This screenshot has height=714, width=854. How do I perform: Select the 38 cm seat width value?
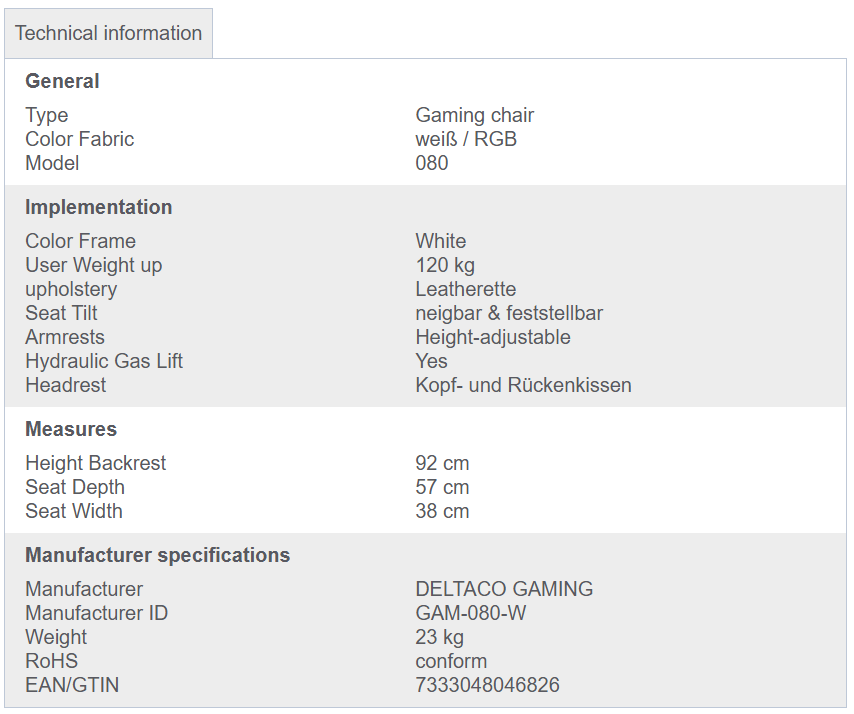click(442, 511)
